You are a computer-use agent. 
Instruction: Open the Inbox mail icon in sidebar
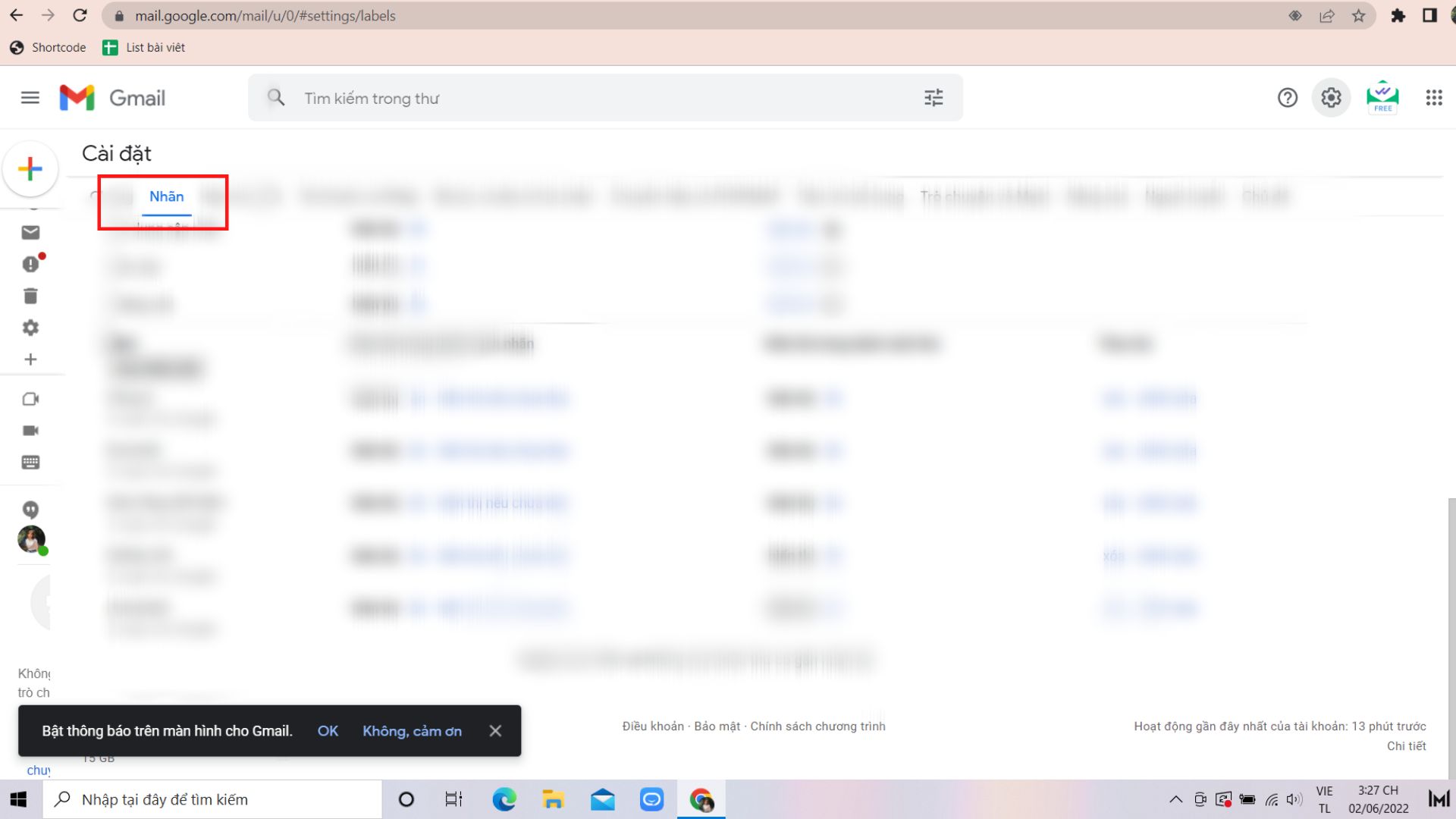tap(30, 233)
